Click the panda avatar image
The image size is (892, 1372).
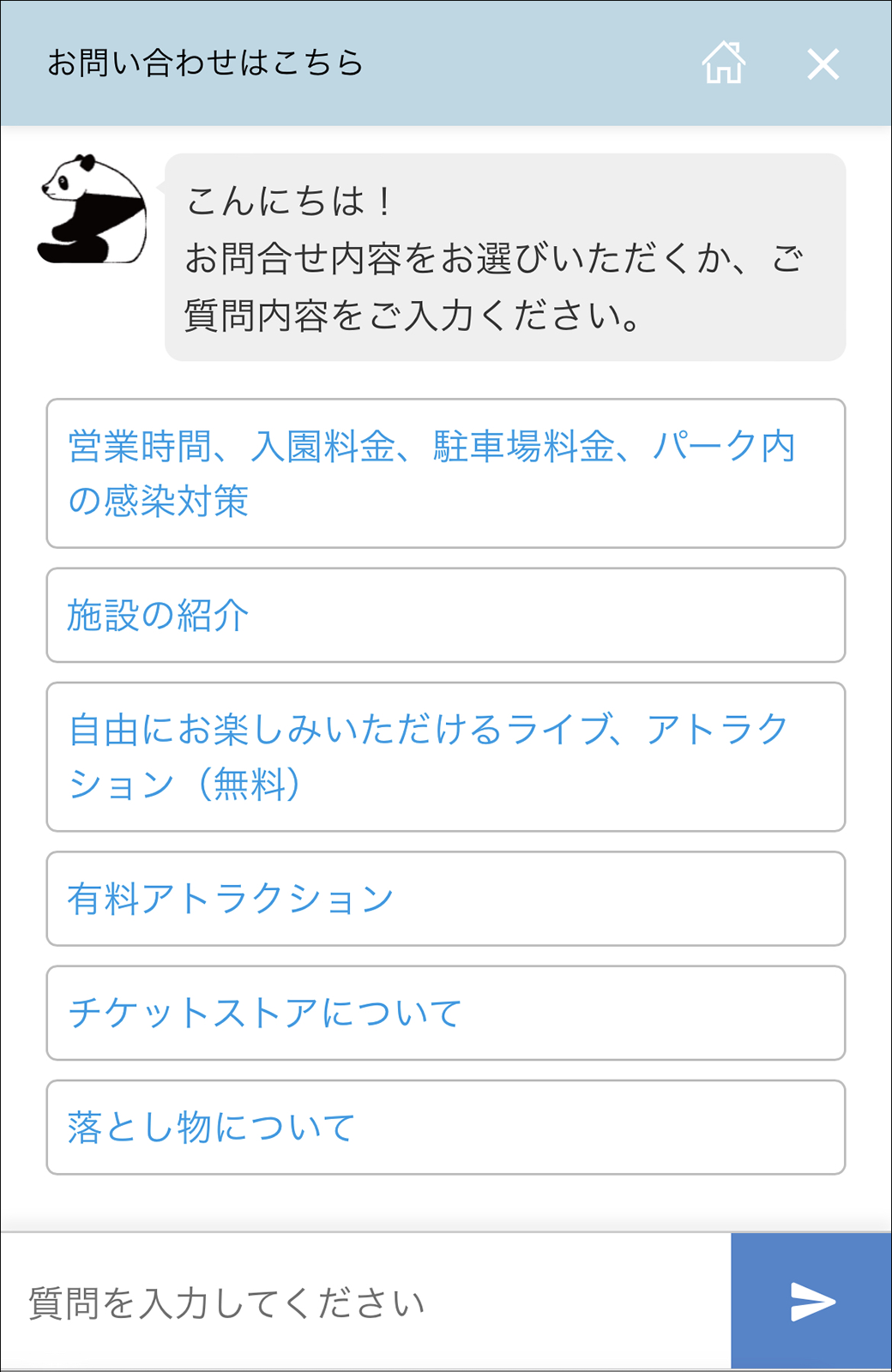[x=93, y=209]
